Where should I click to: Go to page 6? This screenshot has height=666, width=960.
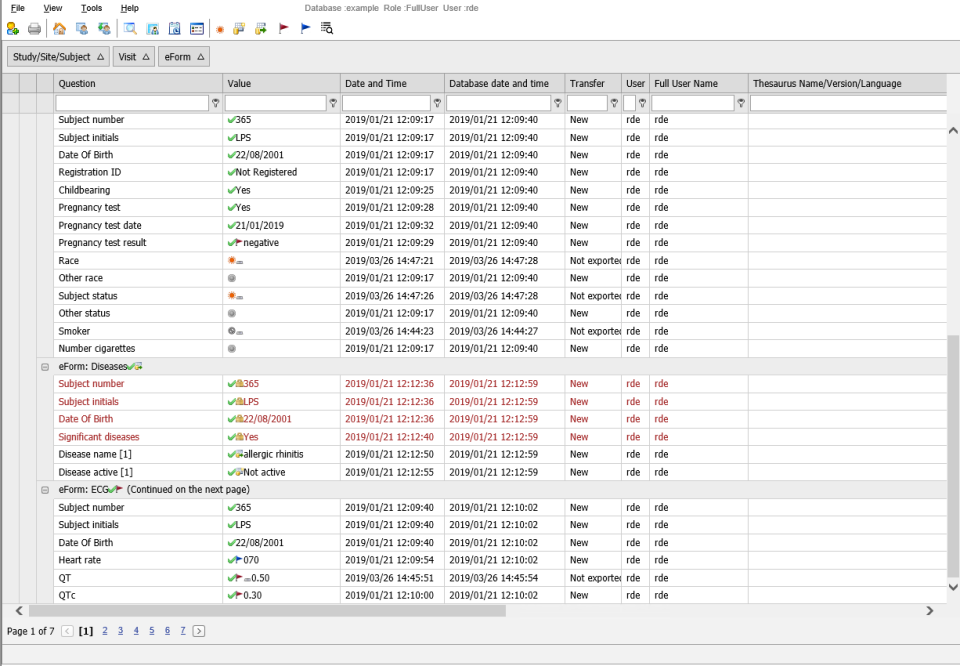pyautogui.click(x=167, y=630)
